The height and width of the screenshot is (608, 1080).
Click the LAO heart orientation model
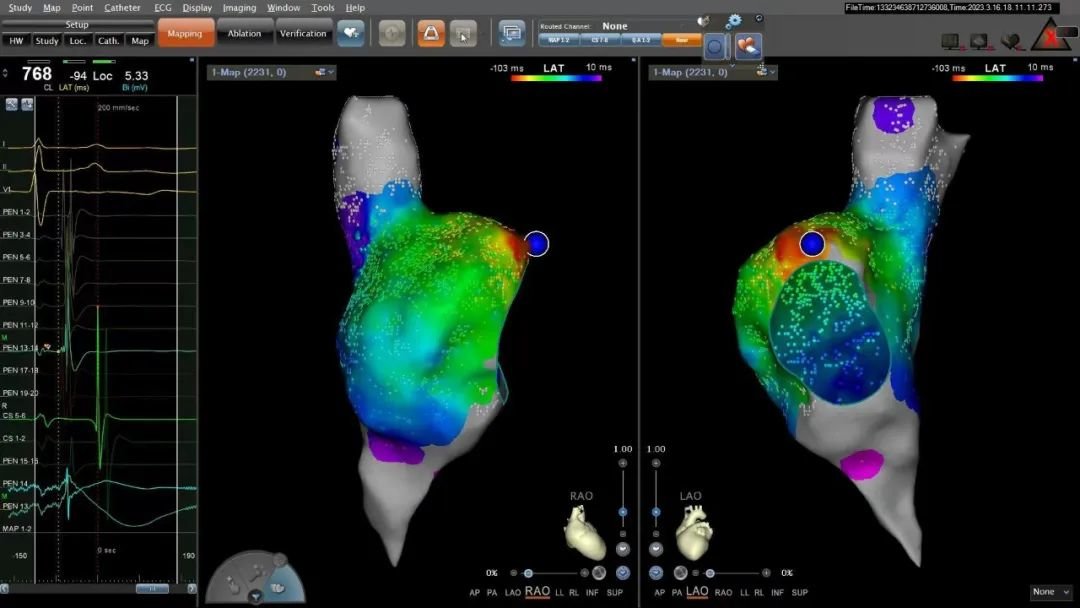pos(693,532)
